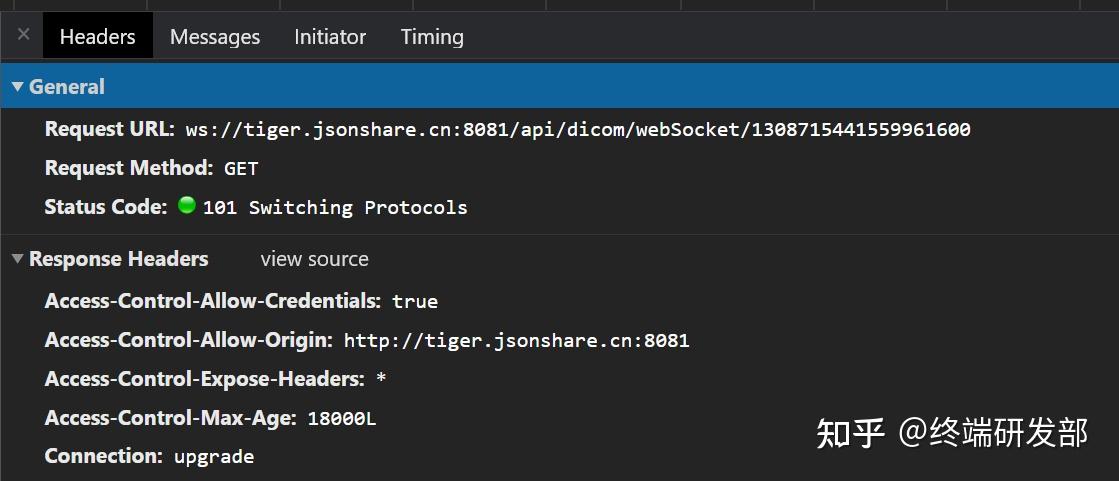Collapse the Response Headers triangle
The width and height of the screenshot is (1119, 481).
[x=17, y=259]
